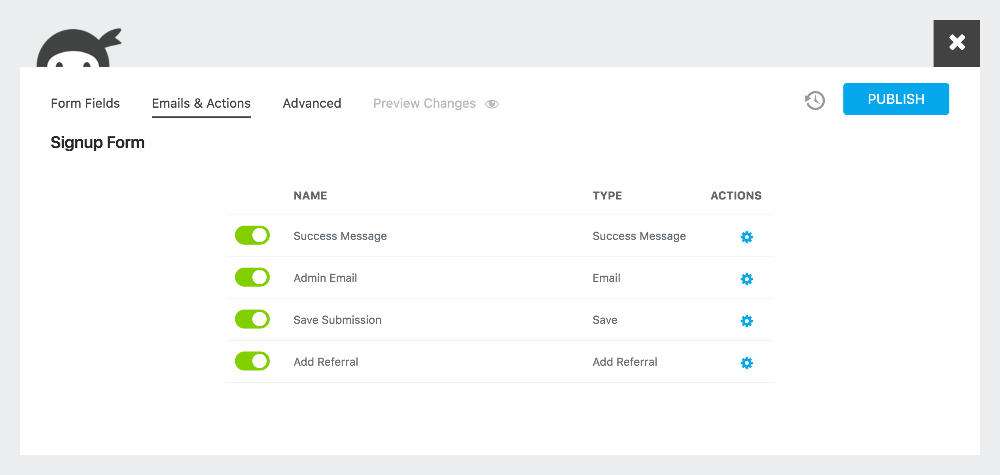The width and height of the screenshot is (1000, 475).
Task: Disable the Add Referral action toggle
Action: [x=253, y=362]
